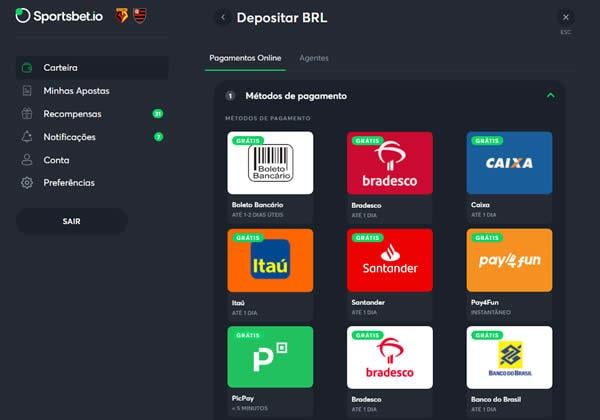Select the Santander payment tile
The width and height of the screenshot is (600, 420).
click(390, 260)
